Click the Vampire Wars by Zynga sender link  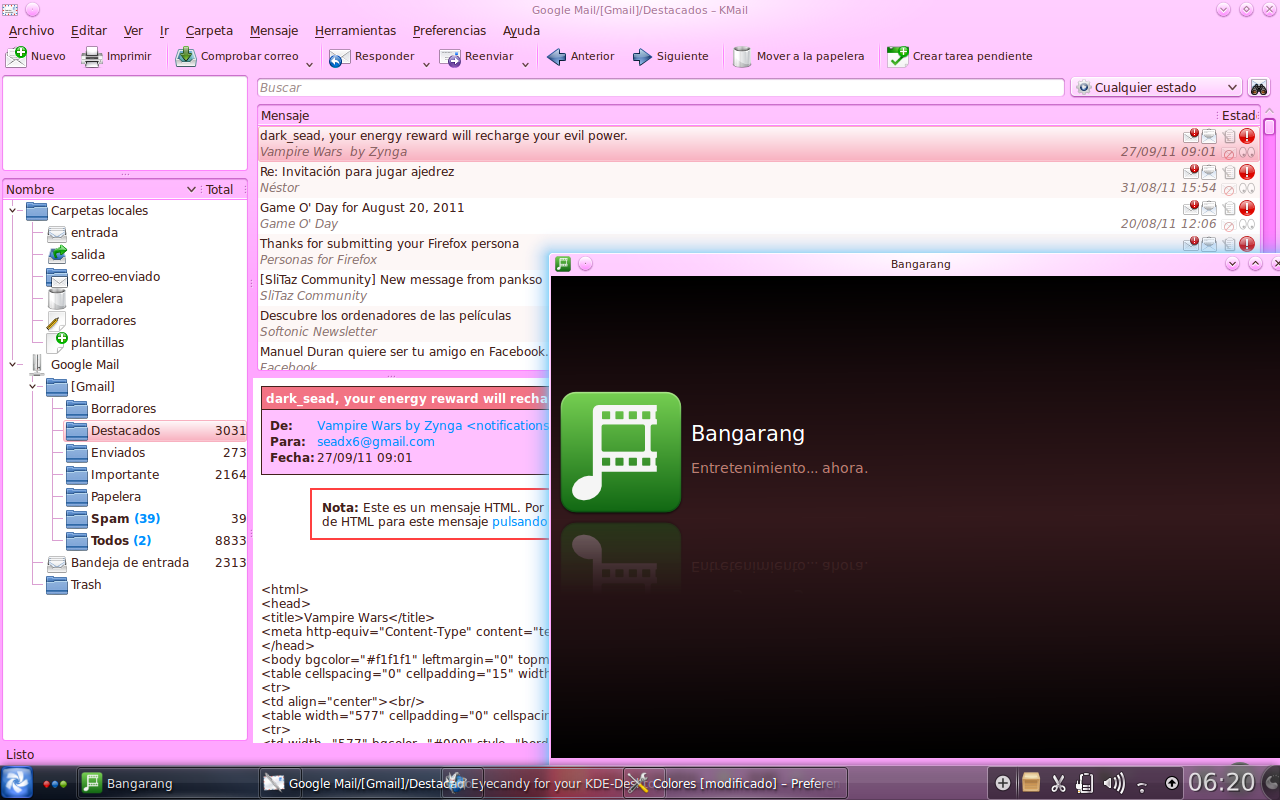432,426
